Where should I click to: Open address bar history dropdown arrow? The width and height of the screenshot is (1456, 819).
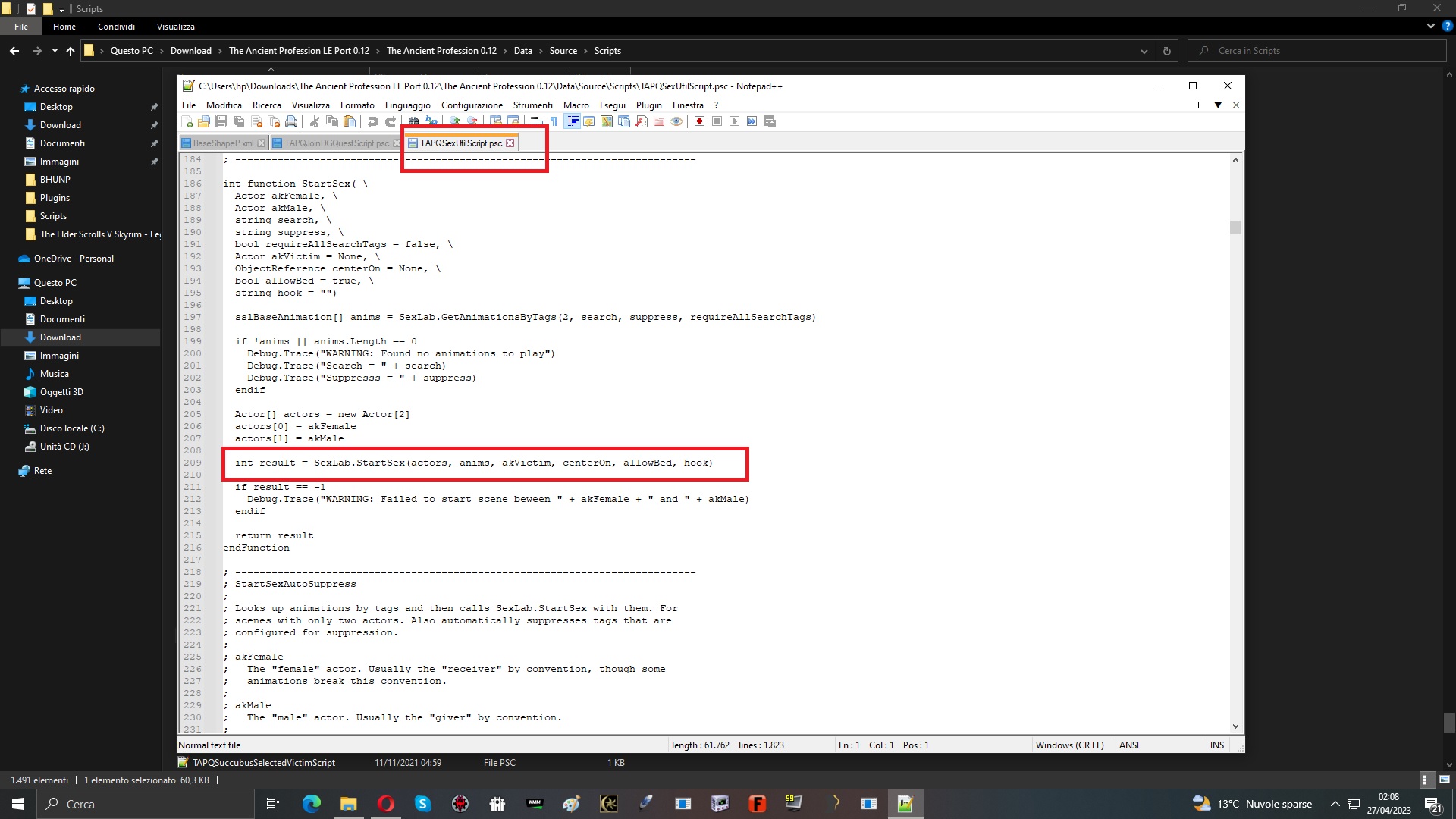tap(1144, 51)
